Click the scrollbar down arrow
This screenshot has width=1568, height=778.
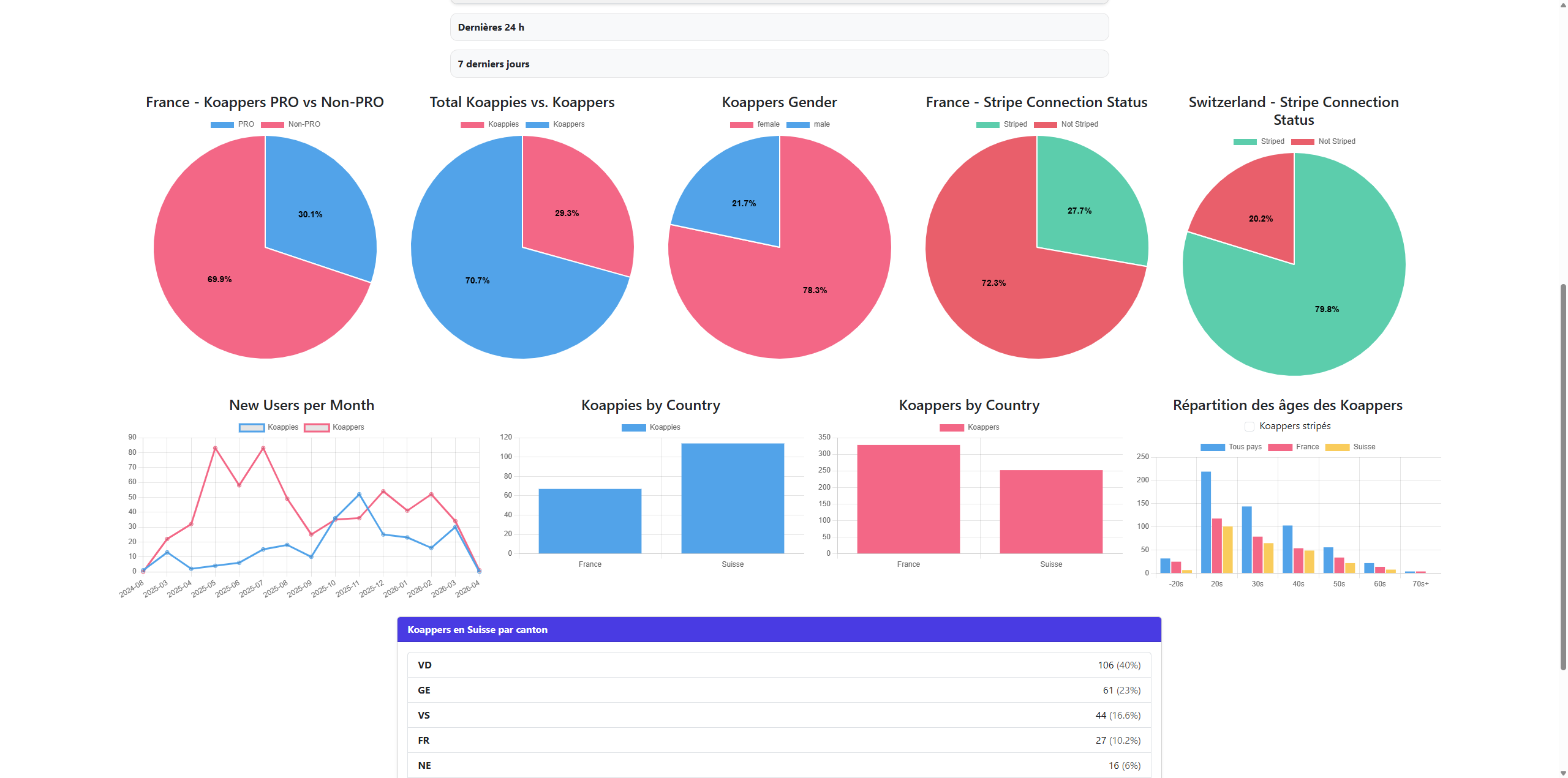(x=1563, y=773)
